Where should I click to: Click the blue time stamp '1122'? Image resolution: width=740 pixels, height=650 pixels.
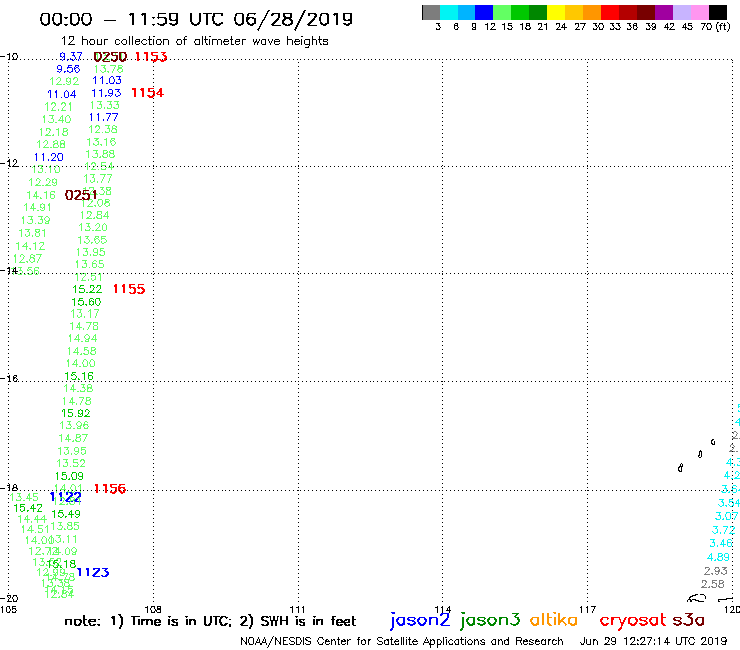click(x=66, y=497)
